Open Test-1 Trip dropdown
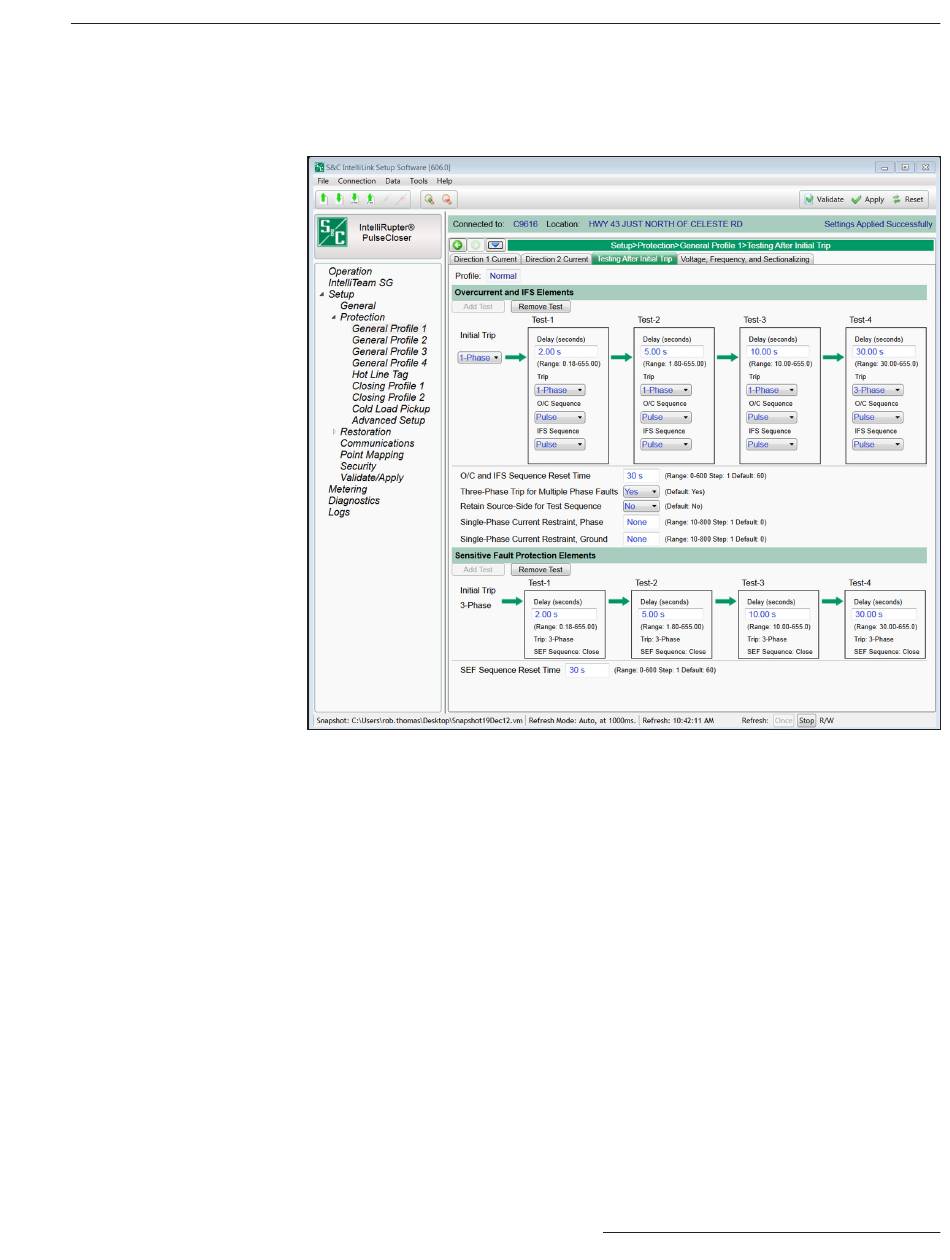The height and width of the screenshot is (1260, 950). point(560,390)
